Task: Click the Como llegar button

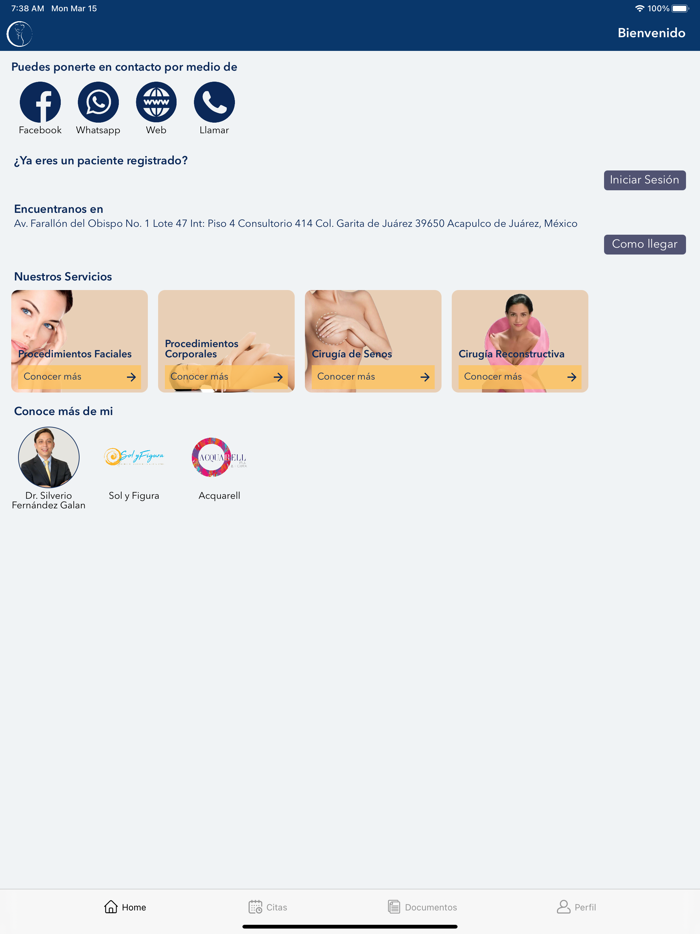Action: tap(645, 244)
